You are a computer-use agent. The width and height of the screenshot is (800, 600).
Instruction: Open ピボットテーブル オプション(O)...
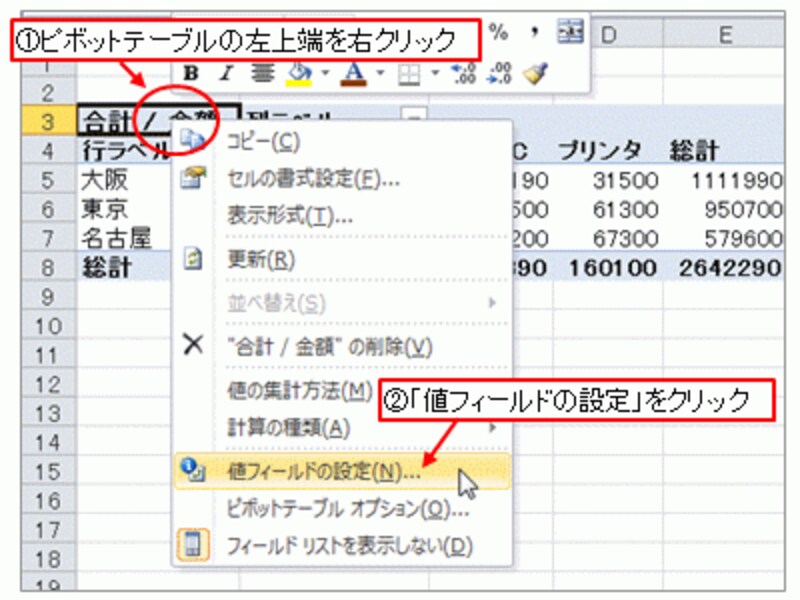(x=341, y=508)
